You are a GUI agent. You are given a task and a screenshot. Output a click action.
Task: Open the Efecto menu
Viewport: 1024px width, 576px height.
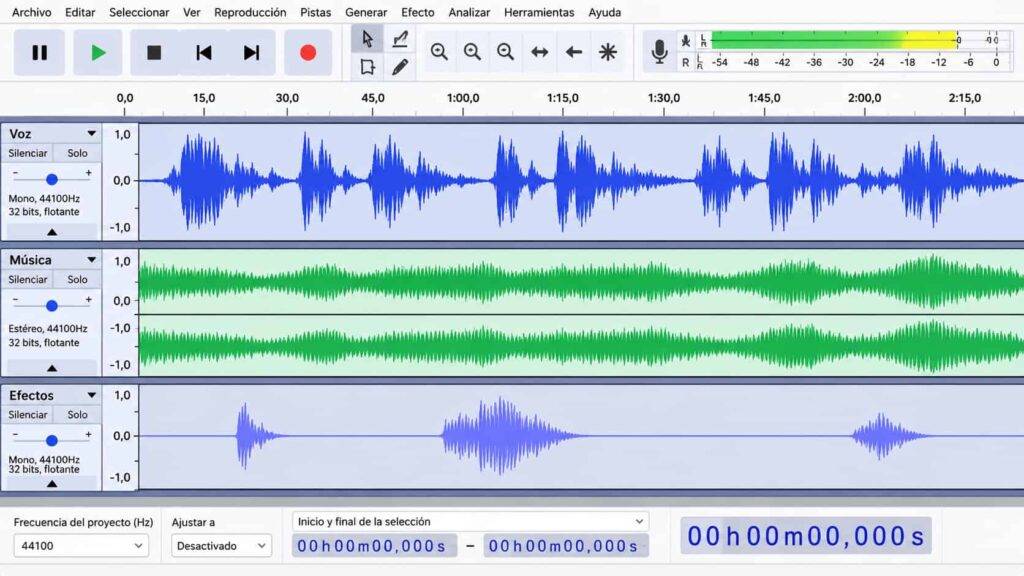417,12
